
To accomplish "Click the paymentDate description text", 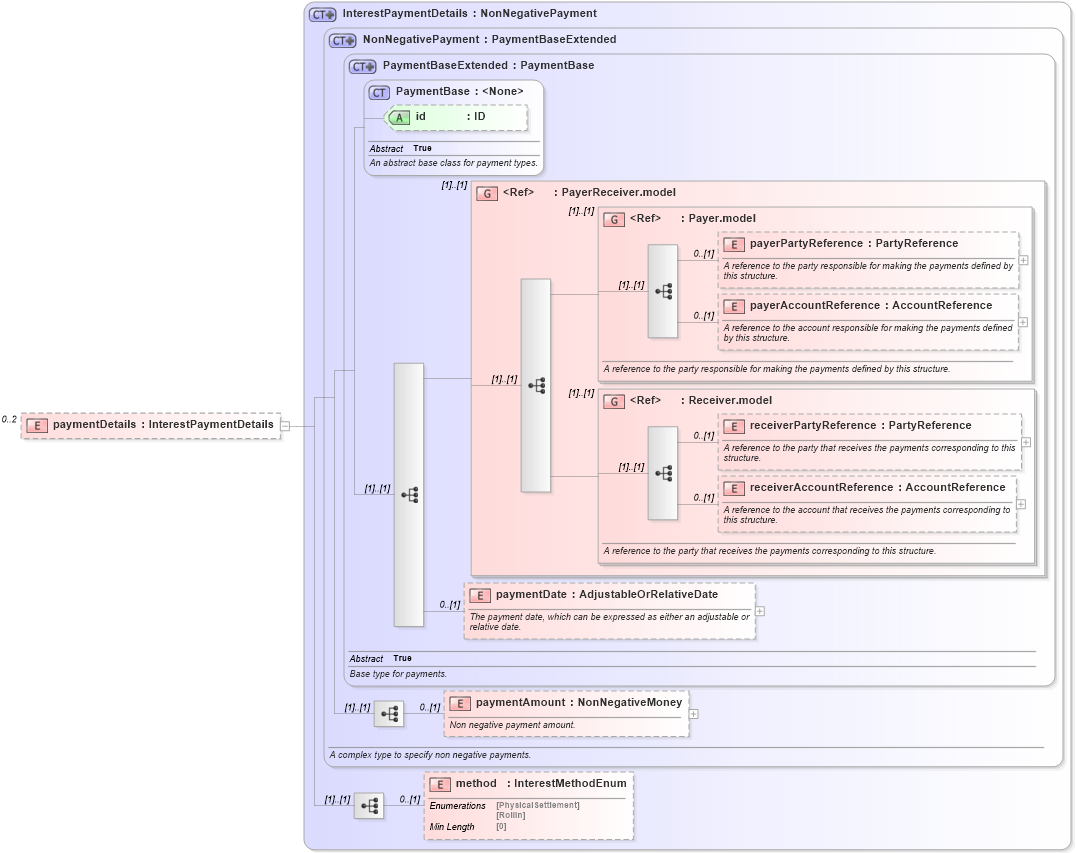I will click(x=609, y=622).
